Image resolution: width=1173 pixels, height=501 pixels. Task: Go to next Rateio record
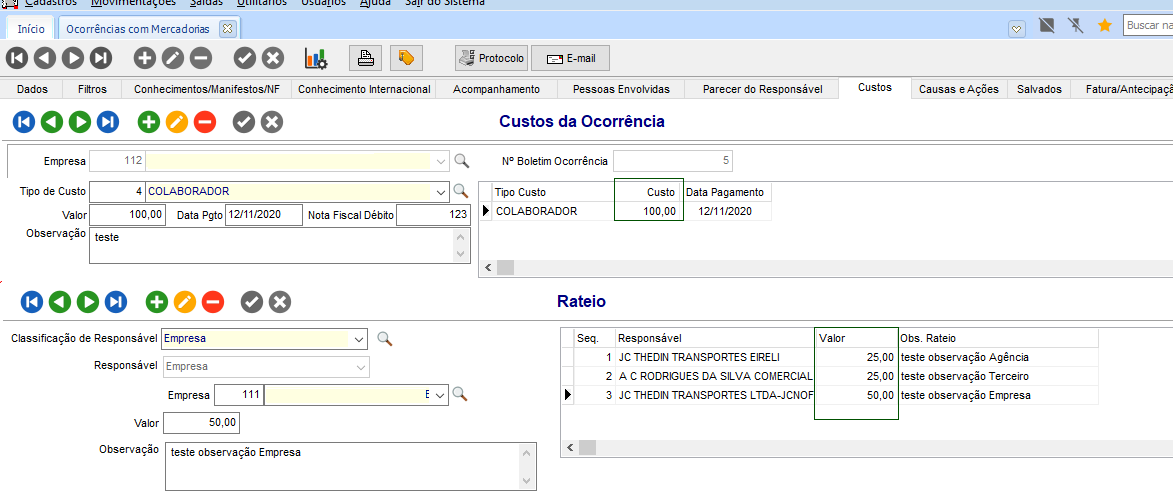point(88,302)
